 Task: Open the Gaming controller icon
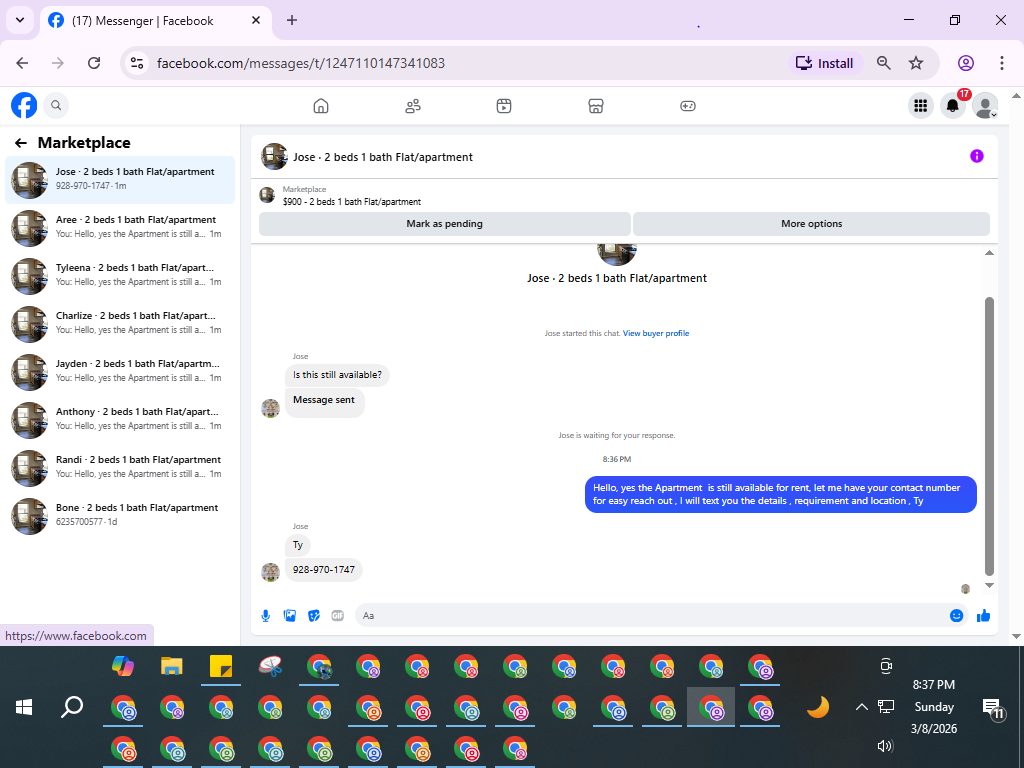pos(688,106)
